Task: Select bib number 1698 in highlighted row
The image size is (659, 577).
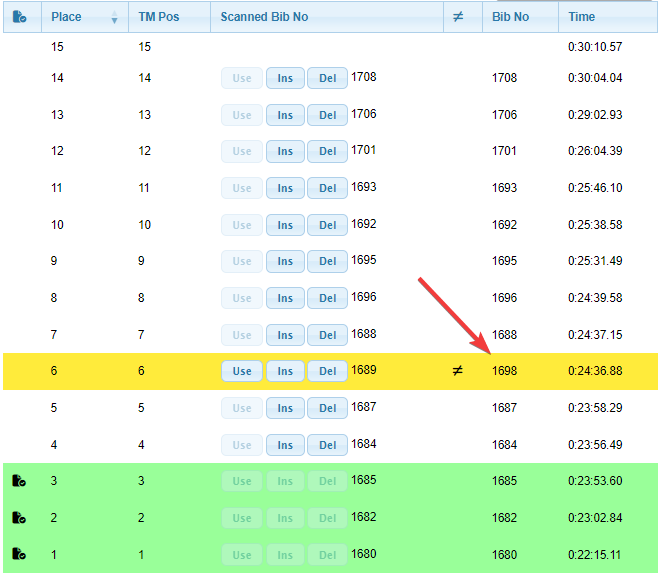Action: (x=505, y=371)
